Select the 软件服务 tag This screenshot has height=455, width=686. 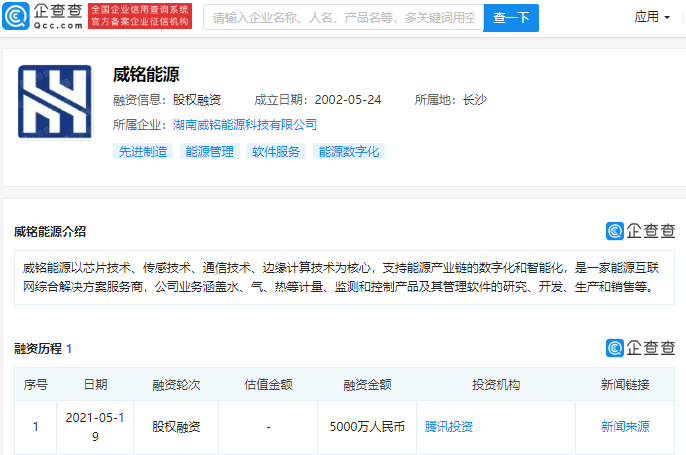tap(276, 151)
